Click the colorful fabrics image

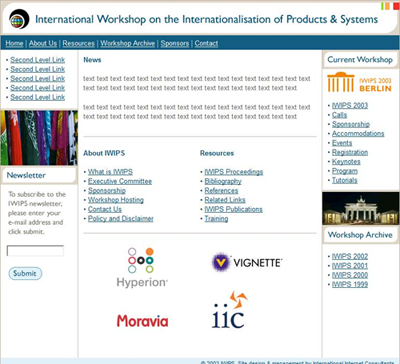[x=39, y=138]
